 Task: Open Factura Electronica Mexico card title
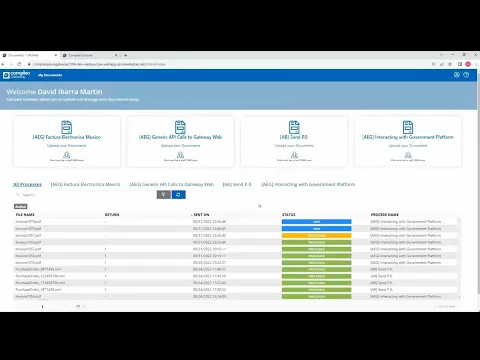tap(67, 137)
